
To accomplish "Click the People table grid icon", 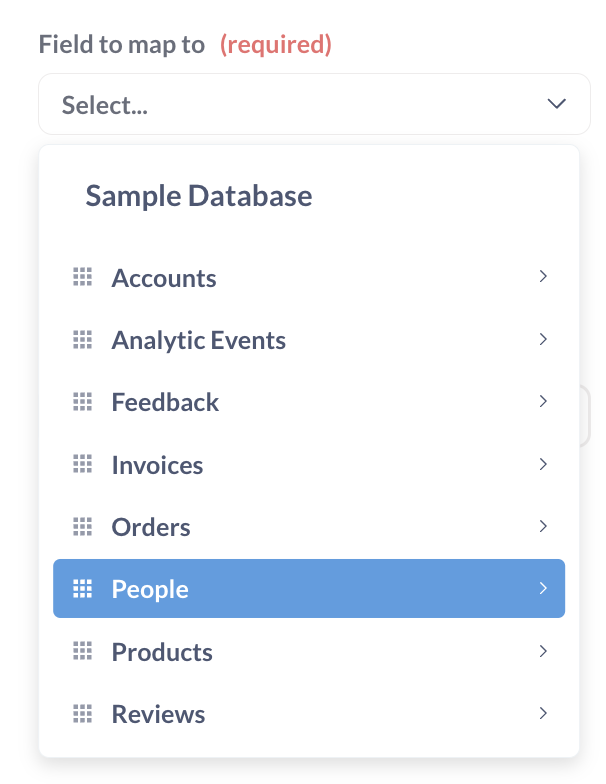I will tap(82, 588).
